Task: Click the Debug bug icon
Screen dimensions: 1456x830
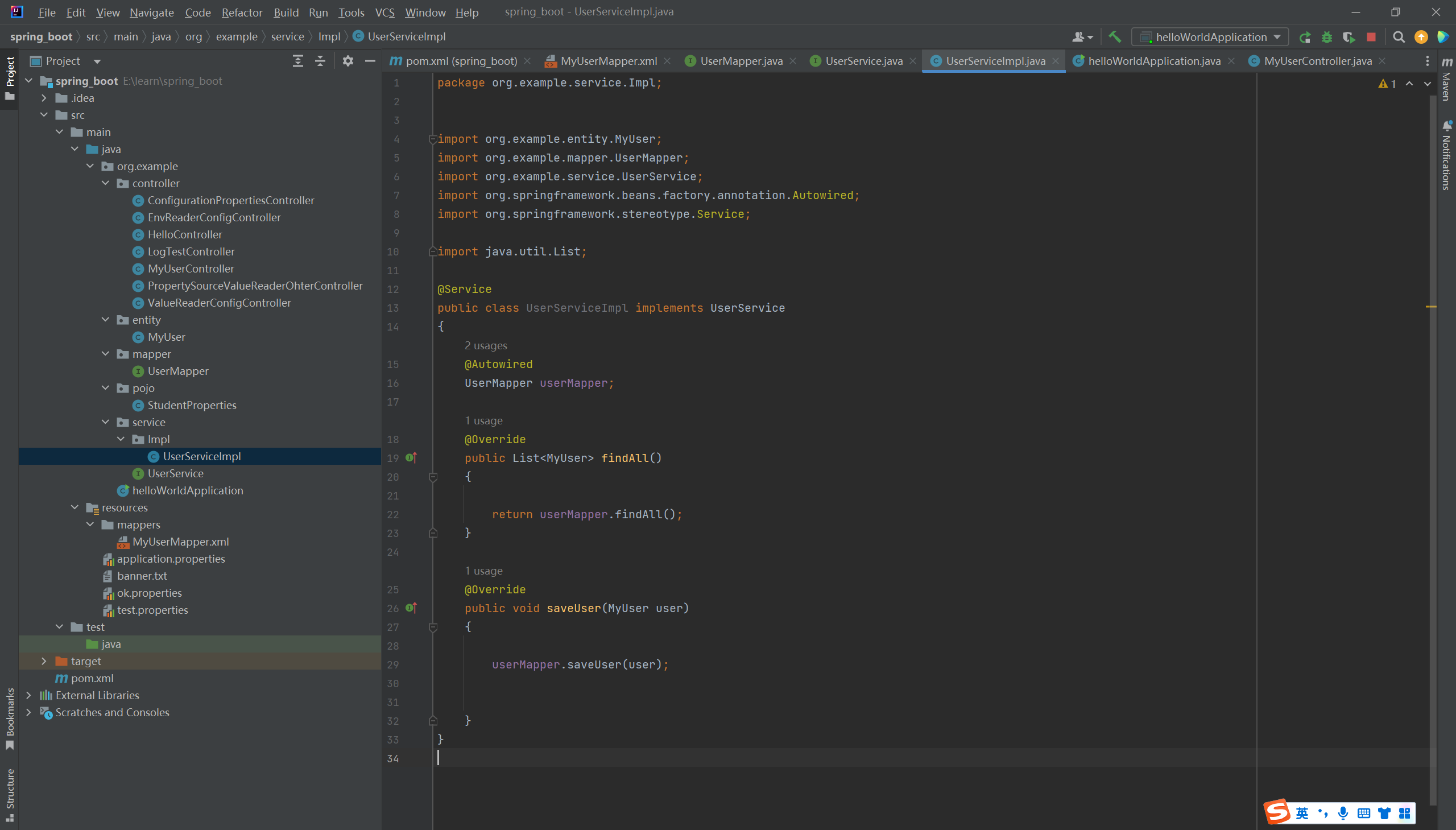Action: pos(1327,37)
